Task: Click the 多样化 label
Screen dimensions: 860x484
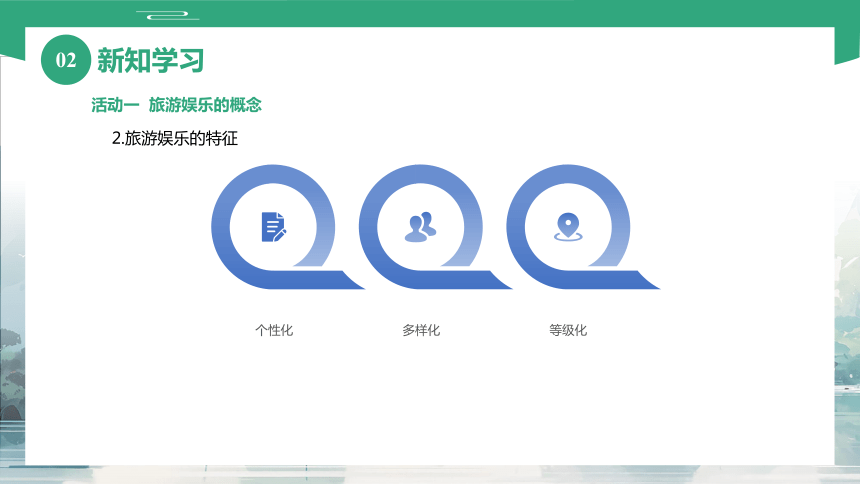Action: pos(421,330)
